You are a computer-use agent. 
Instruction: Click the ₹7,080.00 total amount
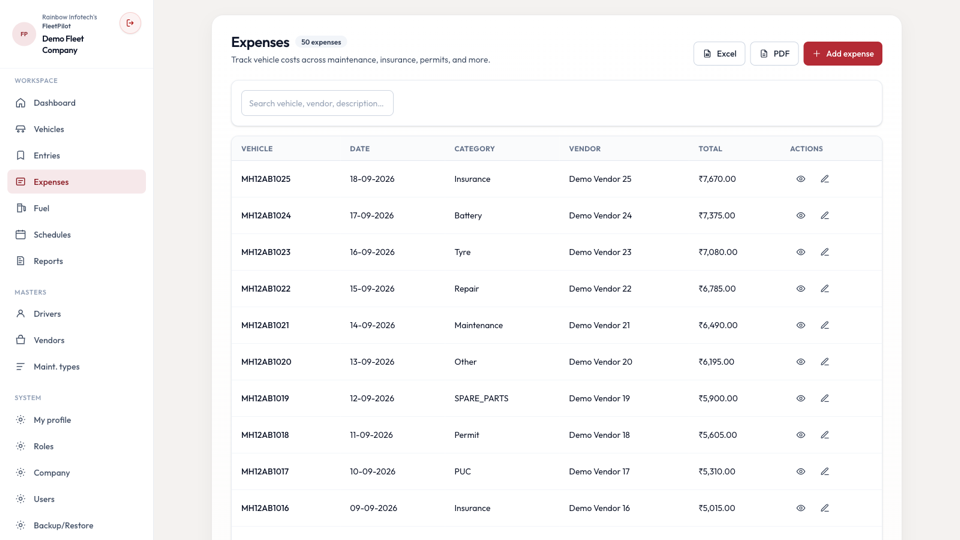[718, 252]
